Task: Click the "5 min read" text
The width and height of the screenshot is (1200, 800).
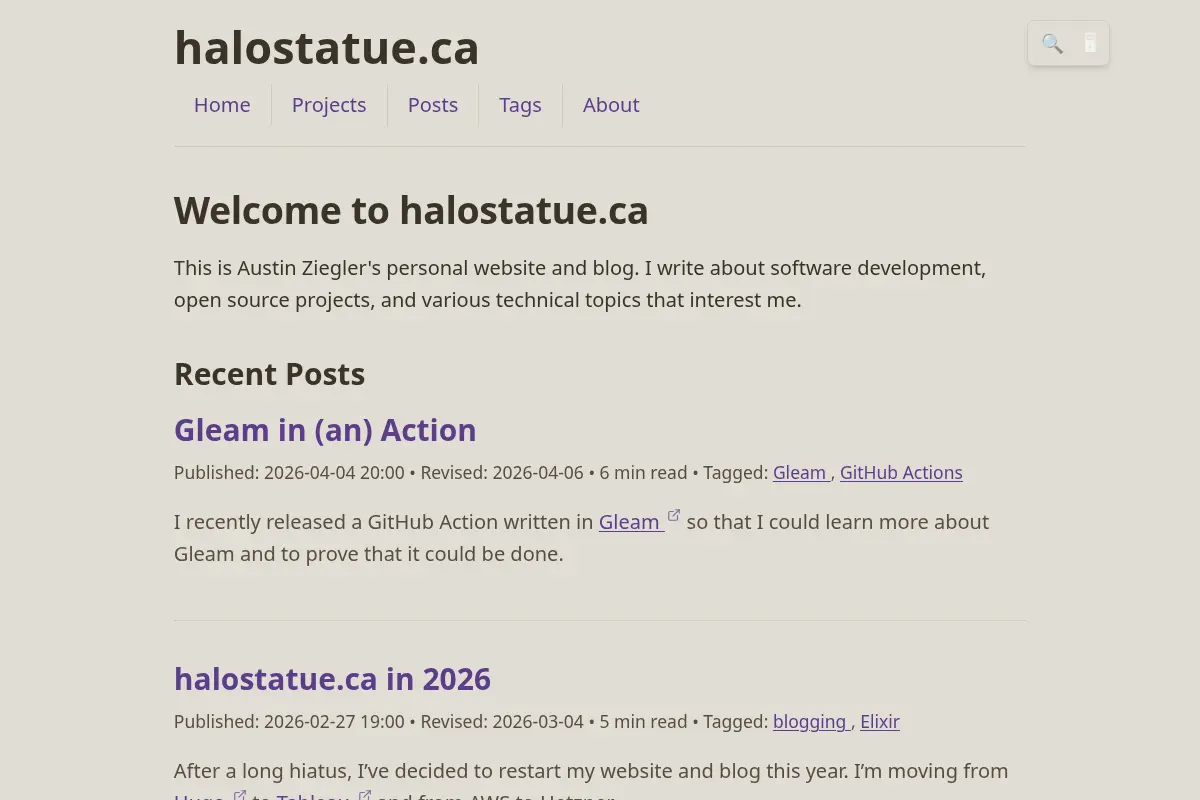Action: pos(643,722)
